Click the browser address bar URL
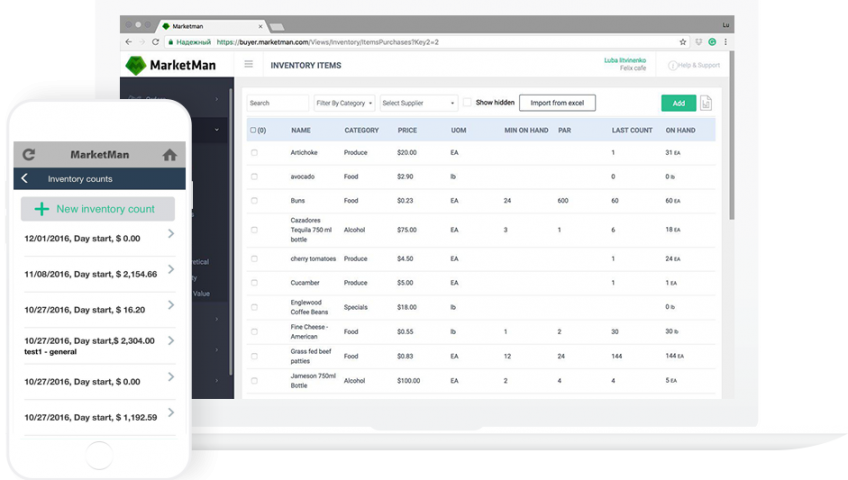Screen dimensions: 848x480 [x=328, y=42]
